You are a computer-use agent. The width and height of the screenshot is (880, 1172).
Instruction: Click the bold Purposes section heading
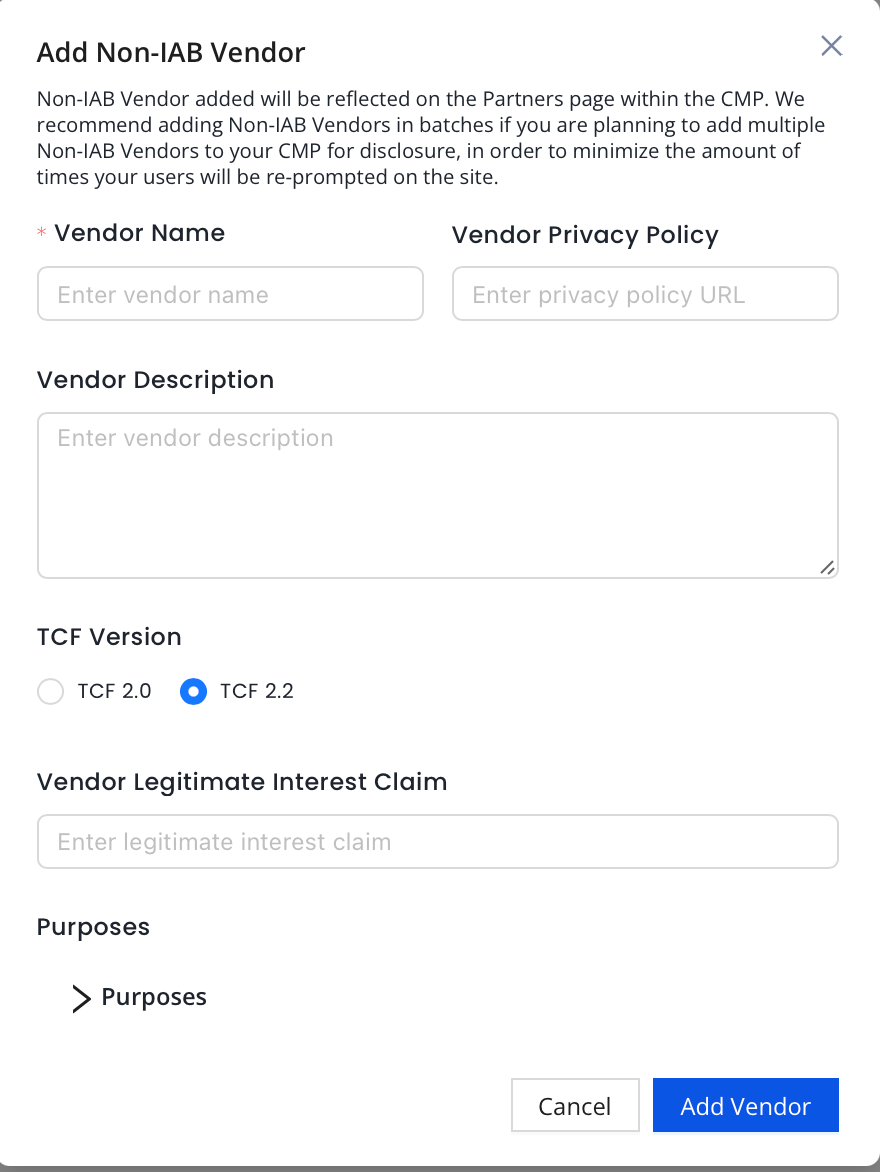pyautogui.click(x=93, y=927)
